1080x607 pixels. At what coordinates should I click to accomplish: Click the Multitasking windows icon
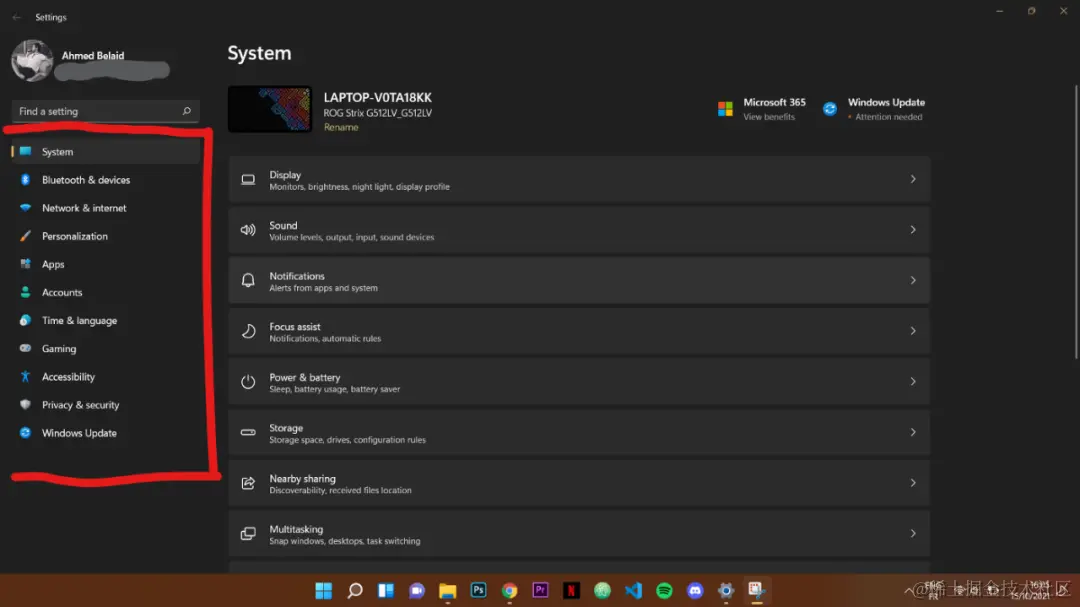tap(248, 534)
